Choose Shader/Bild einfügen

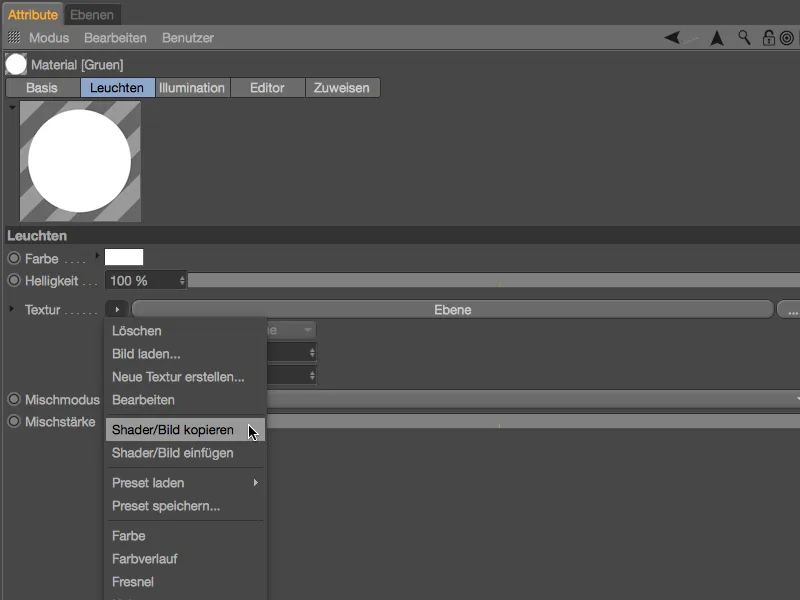point(186,453)
